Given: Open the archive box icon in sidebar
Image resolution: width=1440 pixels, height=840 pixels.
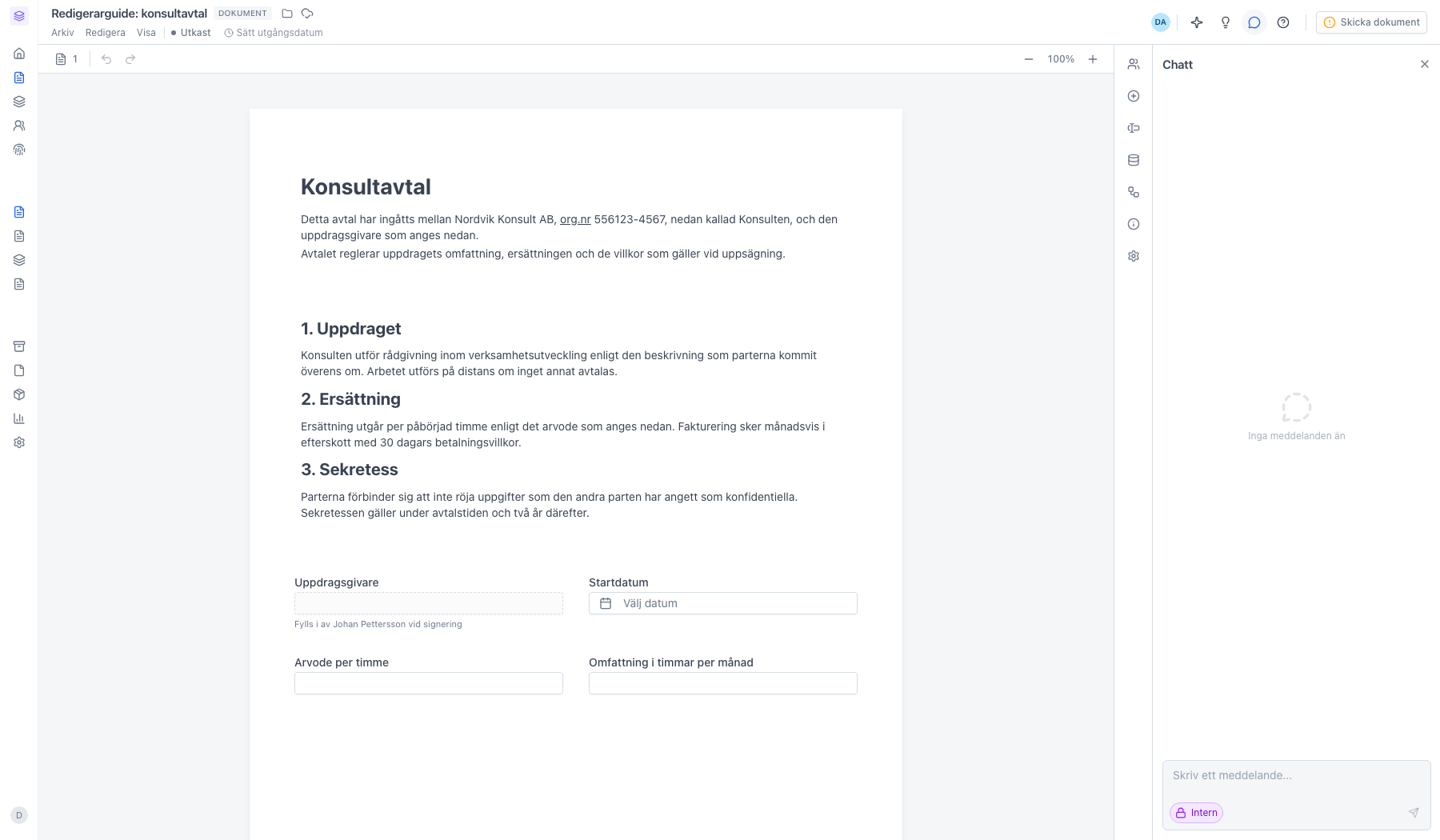Looking at the screenshot, I should 19,346.
